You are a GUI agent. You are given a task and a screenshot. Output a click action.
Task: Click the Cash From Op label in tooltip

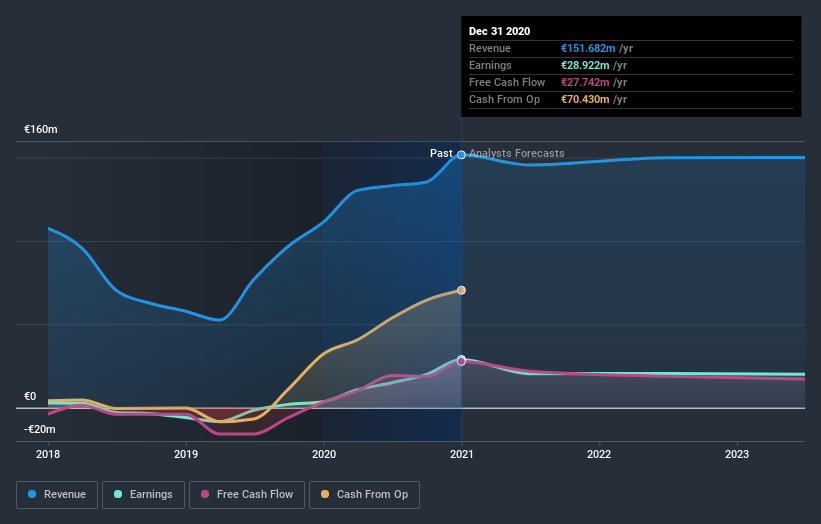pyautogui.click(x=504, y=99)
